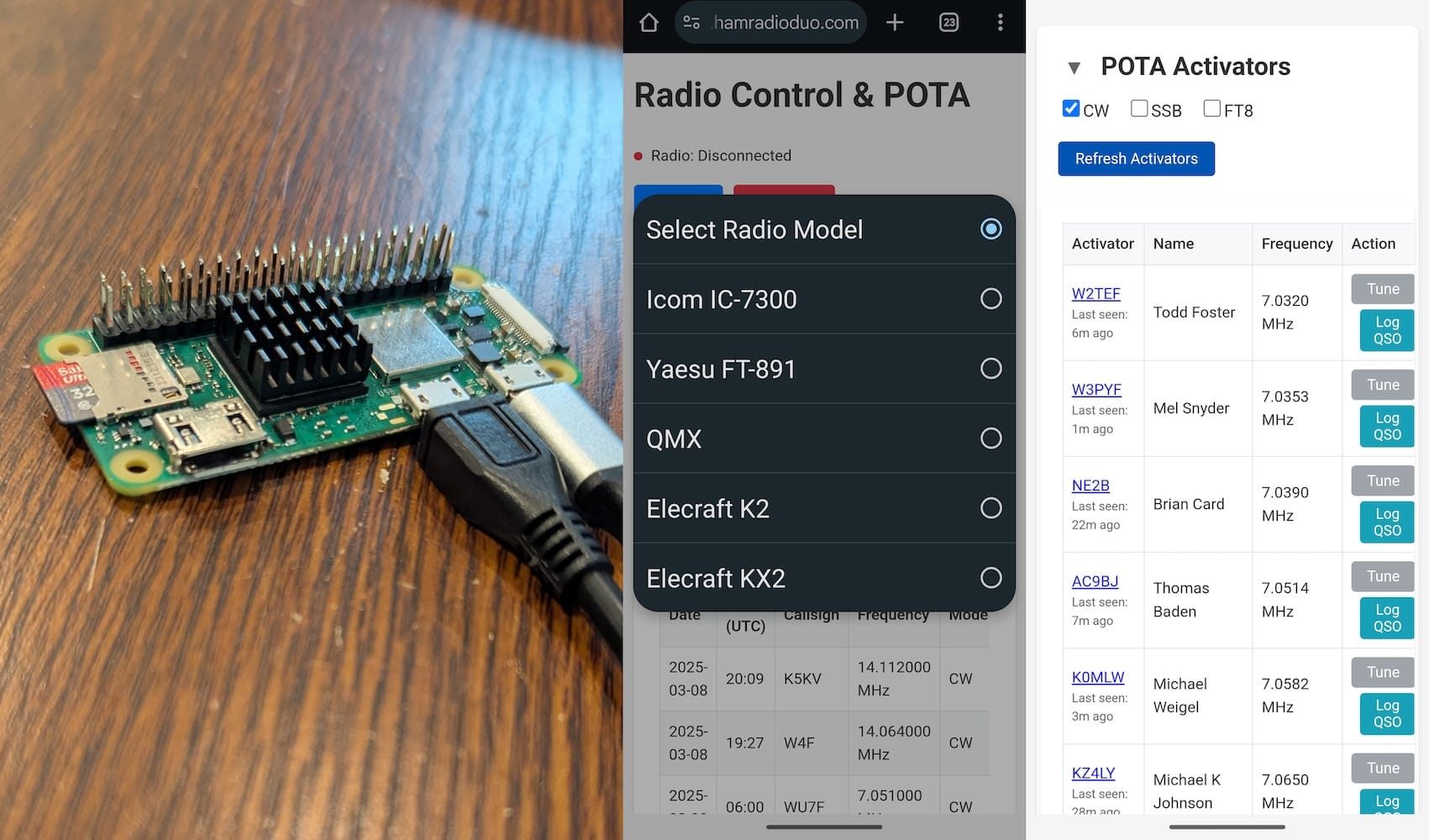The image size is (1429, 840).
Task: Uncheck the CW mode checkbox
Action: point(1071,108)
